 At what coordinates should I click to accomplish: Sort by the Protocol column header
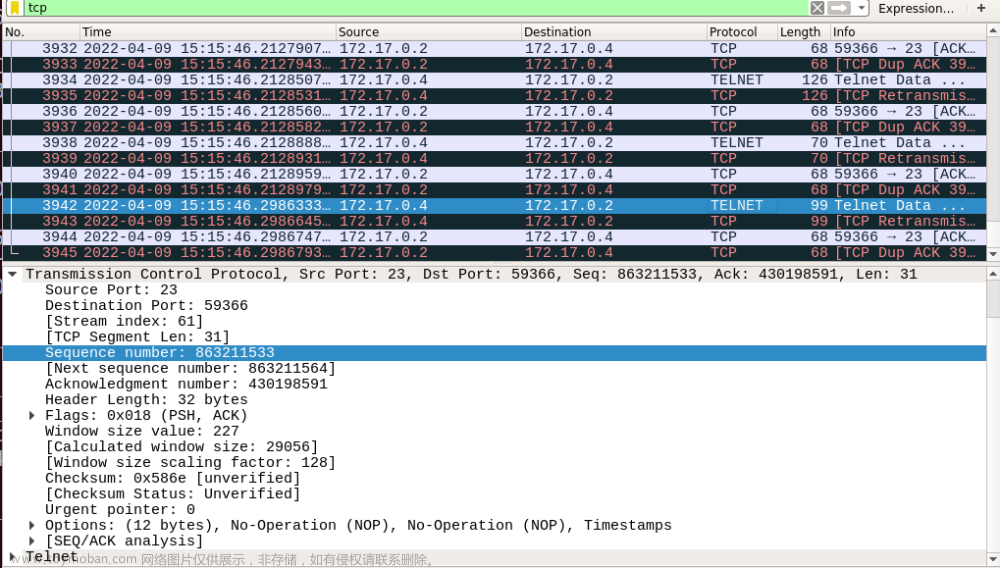click(742, 32)
